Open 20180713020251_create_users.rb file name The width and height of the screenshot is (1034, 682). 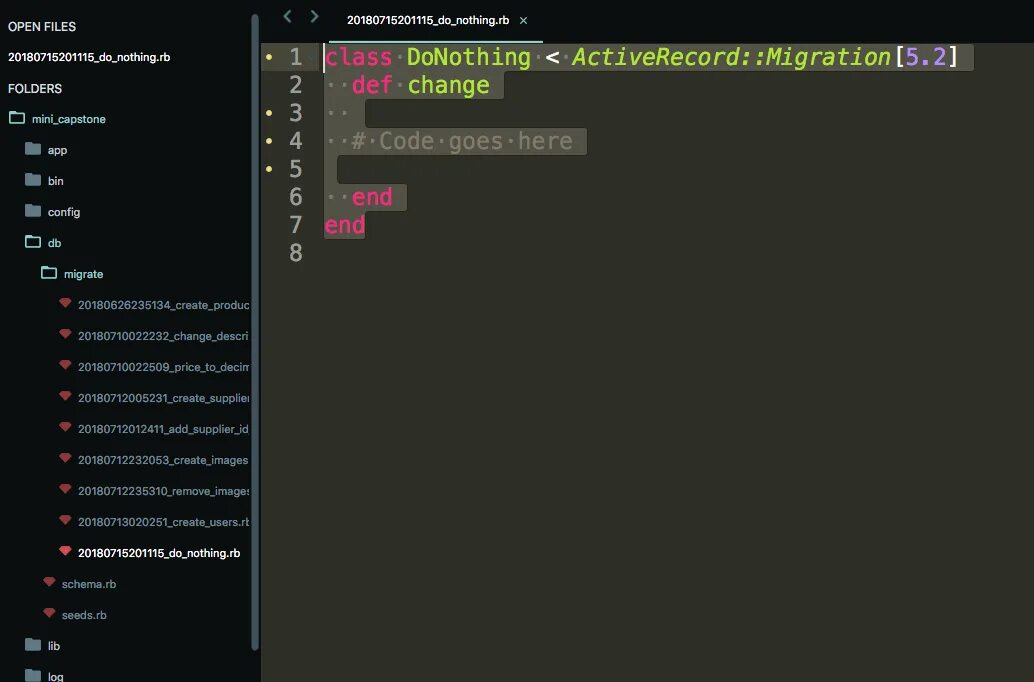pos(164,522)
